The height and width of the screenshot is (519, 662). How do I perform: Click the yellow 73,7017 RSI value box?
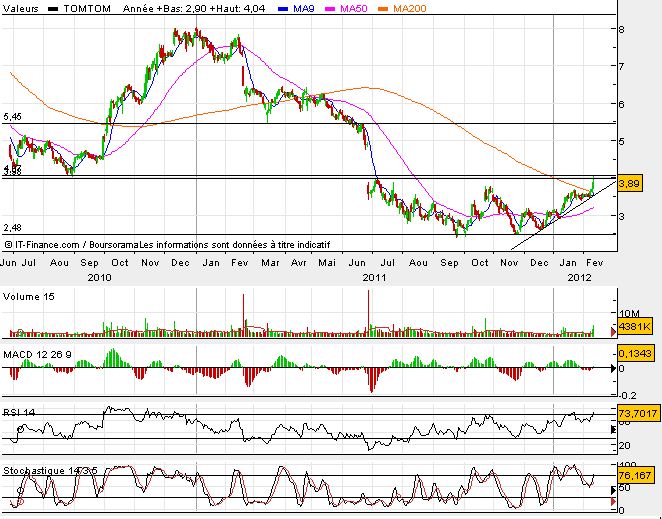point(639,413)
